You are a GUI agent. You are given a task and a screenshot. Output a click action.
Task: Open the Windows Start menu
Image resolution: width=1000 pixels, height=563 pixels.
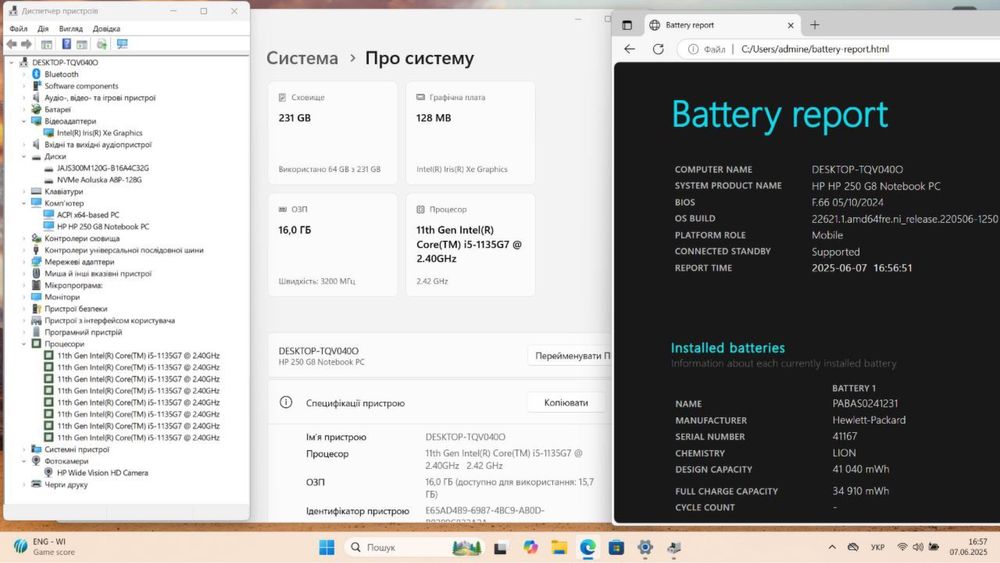click(327, 547)
